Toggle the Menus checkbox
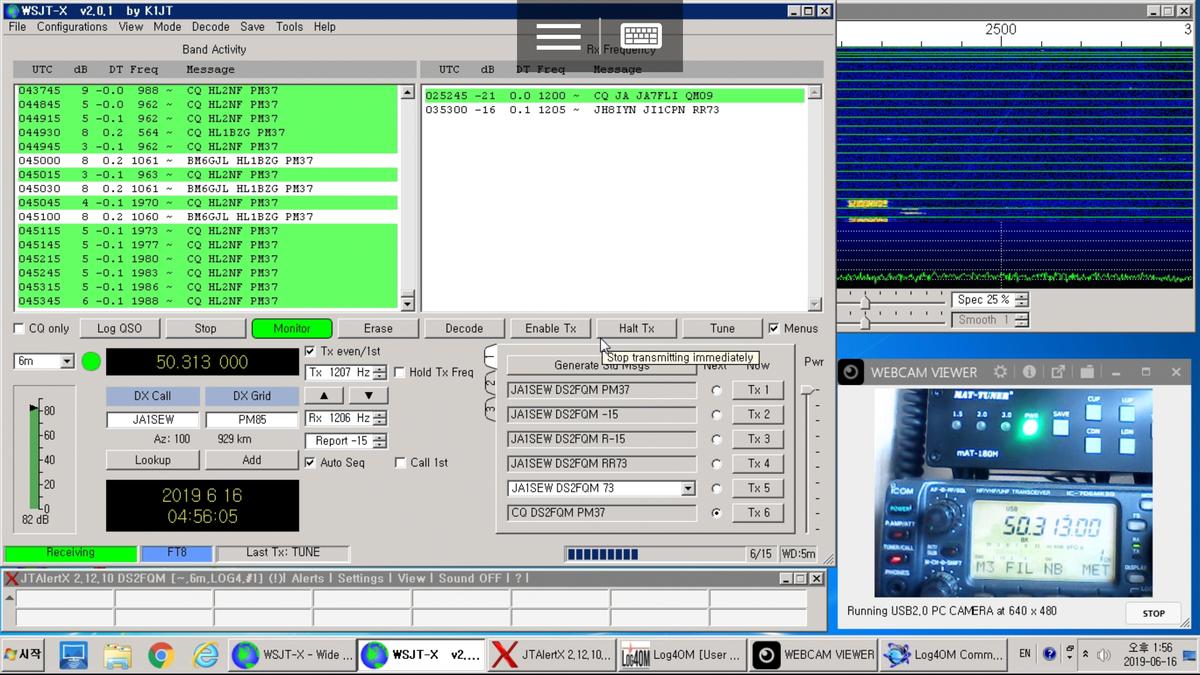Viewport: 1200px width, 675px height. 773,328
